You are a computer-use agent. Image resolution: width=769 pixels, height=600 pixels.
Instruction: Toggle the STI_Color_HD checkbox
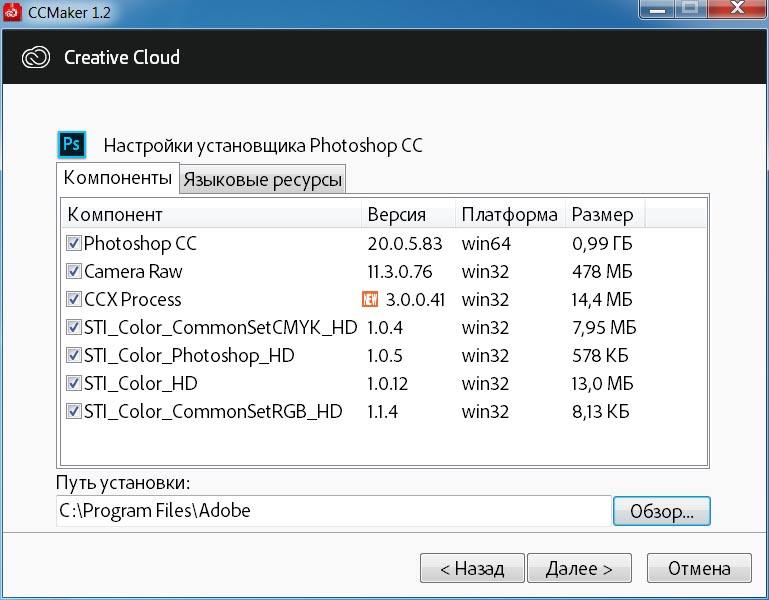click(74, 383)
